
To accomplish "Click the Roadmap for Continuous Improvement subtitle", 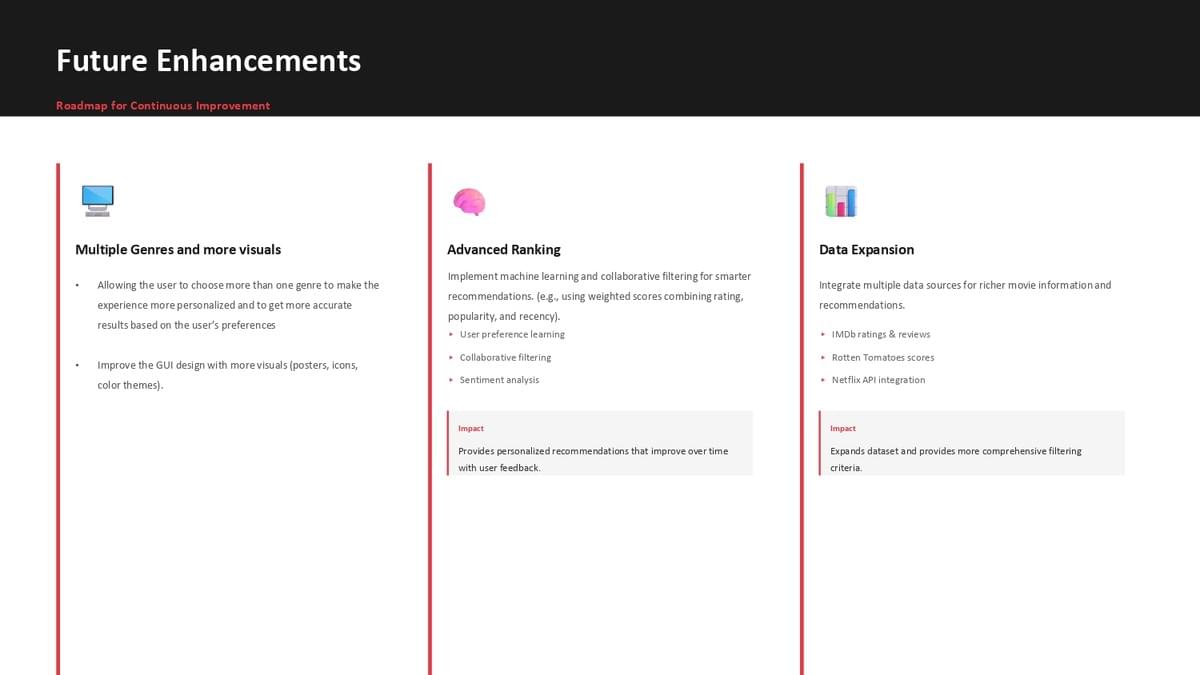I will (x=163, y=106).
